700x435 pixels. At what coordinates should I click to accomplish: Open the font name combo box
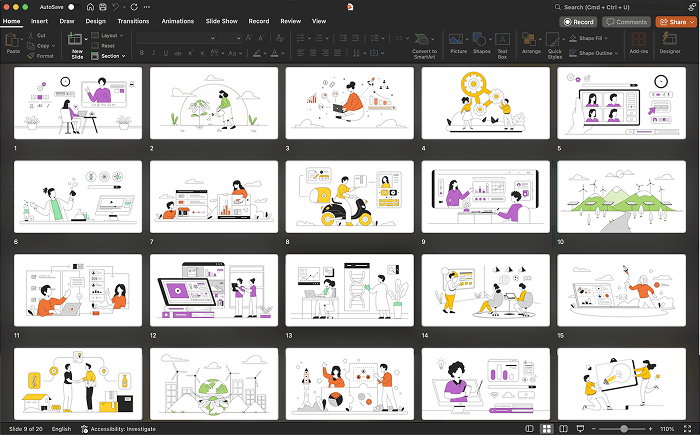click(176, 38)
